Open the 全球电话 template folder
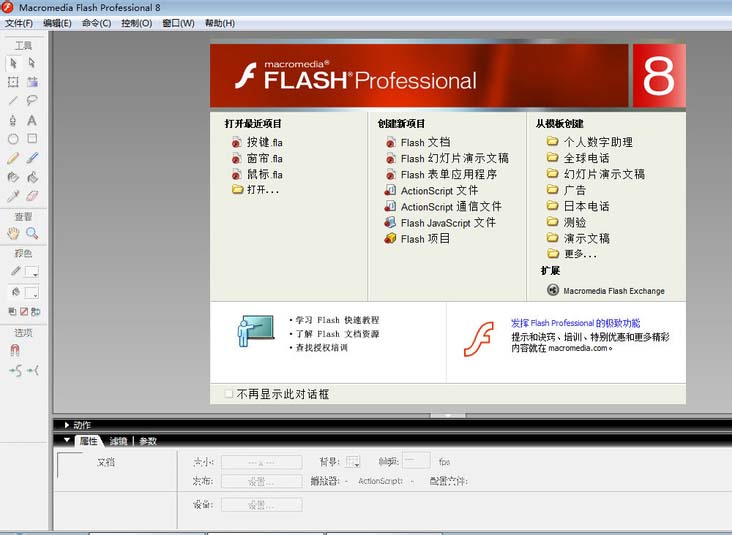This screenshot has width=732, height=535. click(578, 158)
